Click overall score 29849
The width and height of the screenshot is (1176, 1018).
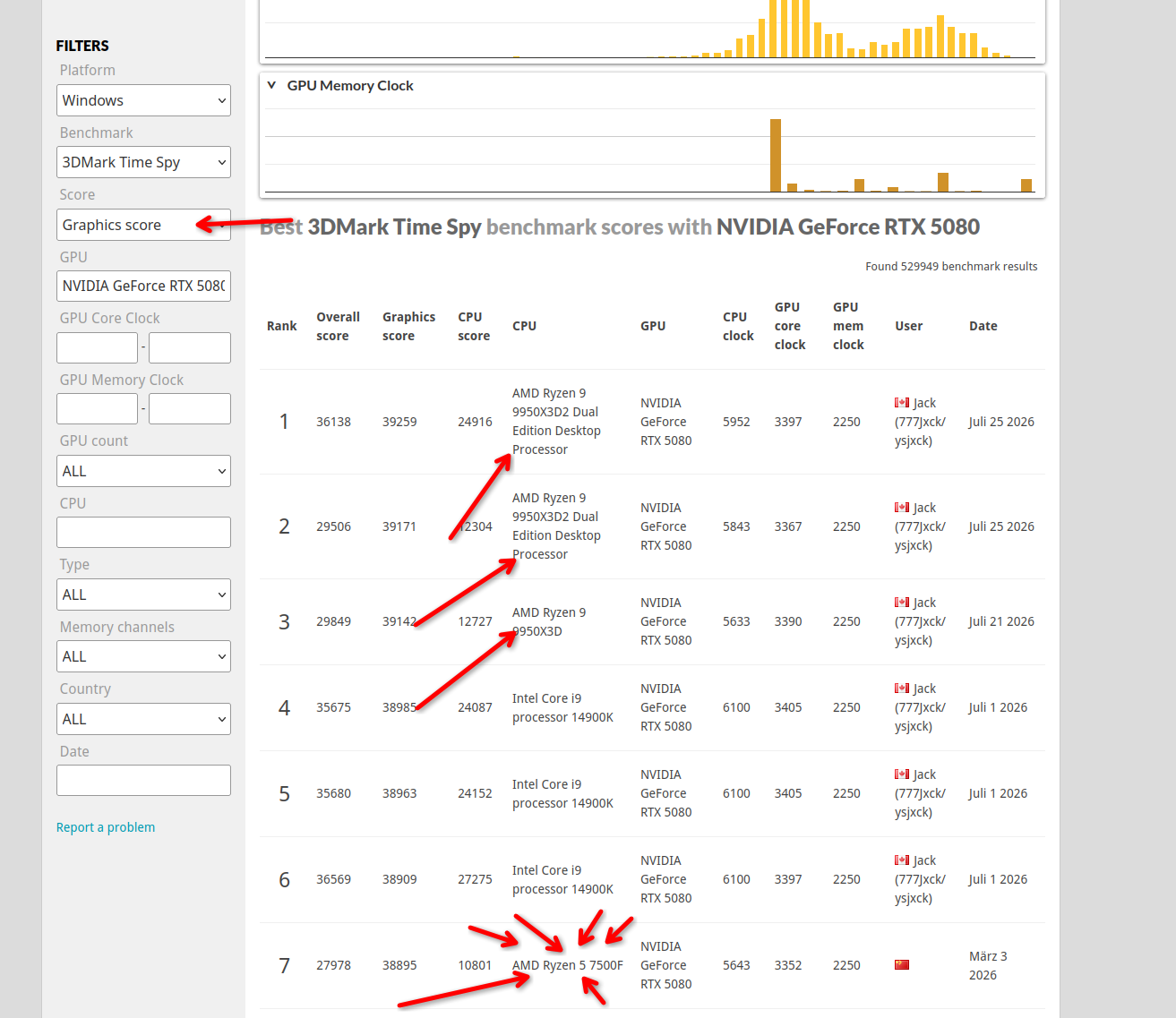333,621
